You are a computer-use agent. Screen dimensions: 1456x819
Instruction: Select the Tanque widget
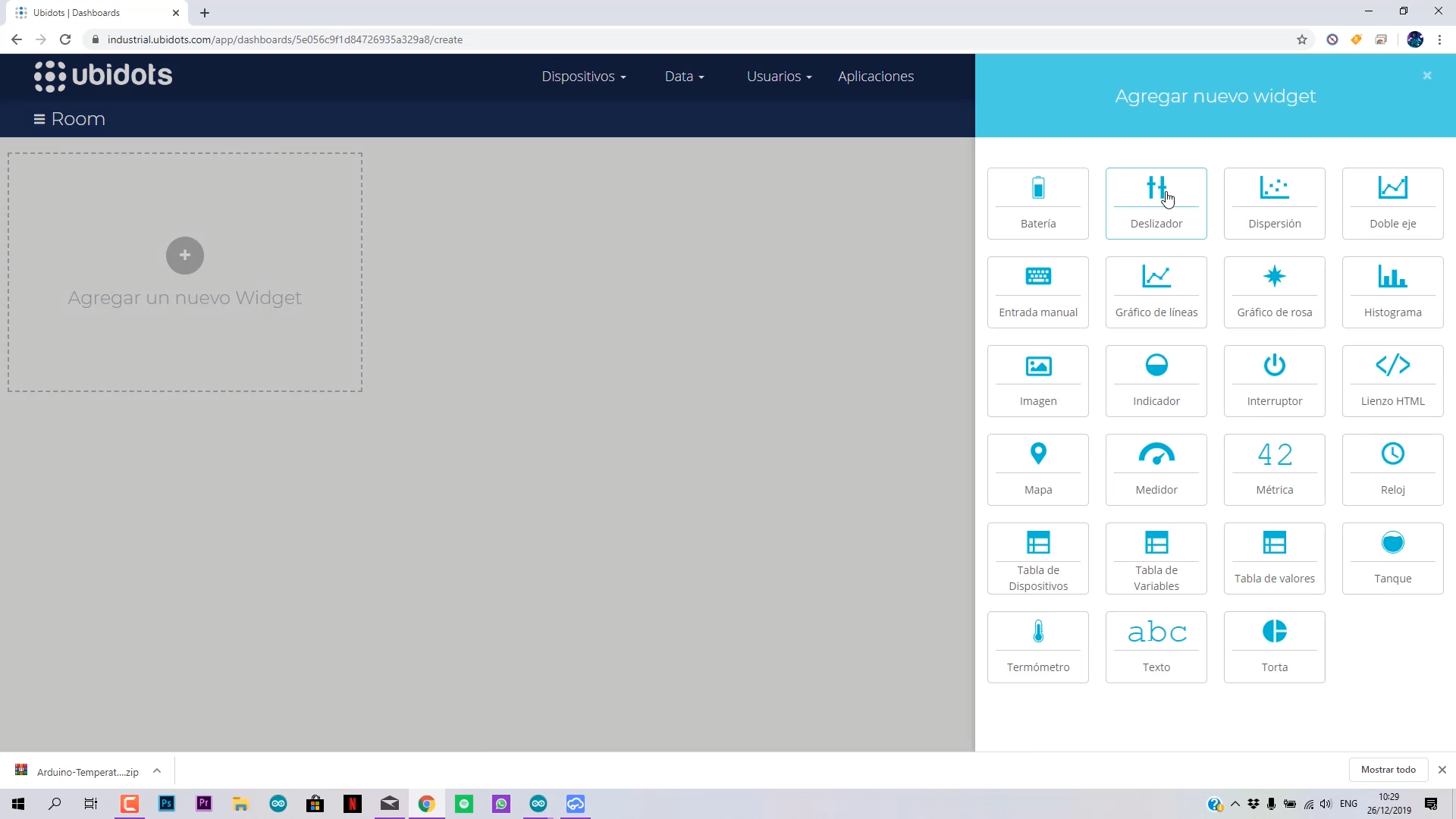tap(1392, 558)
